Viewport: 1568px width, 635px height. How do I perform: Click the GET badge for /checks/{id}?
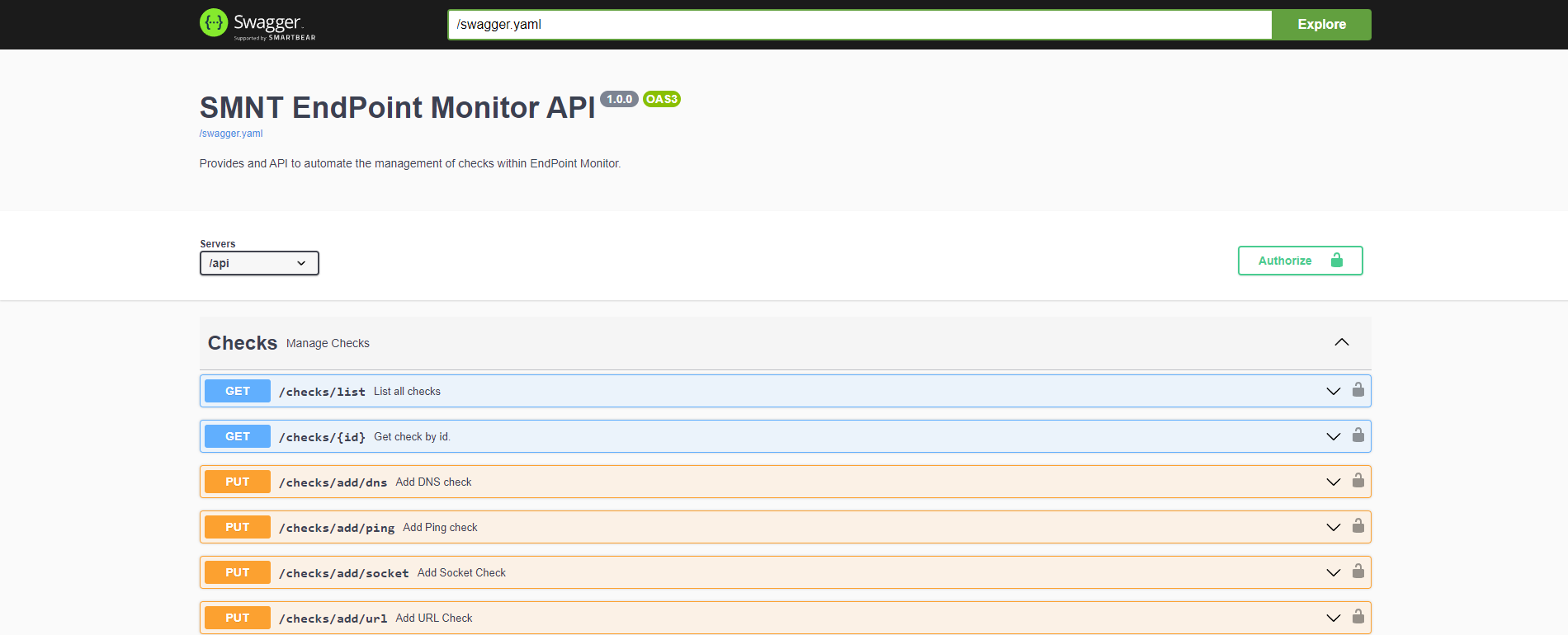(x=238, y=436)
